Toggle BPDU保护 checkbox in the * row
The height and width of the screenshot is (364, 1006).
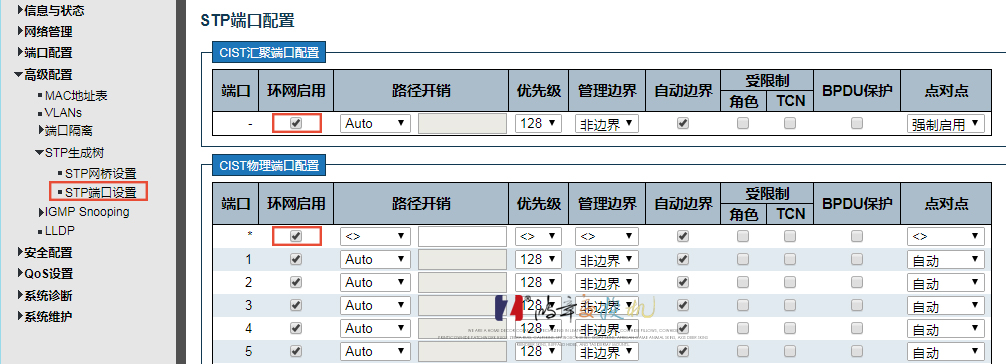857,236
